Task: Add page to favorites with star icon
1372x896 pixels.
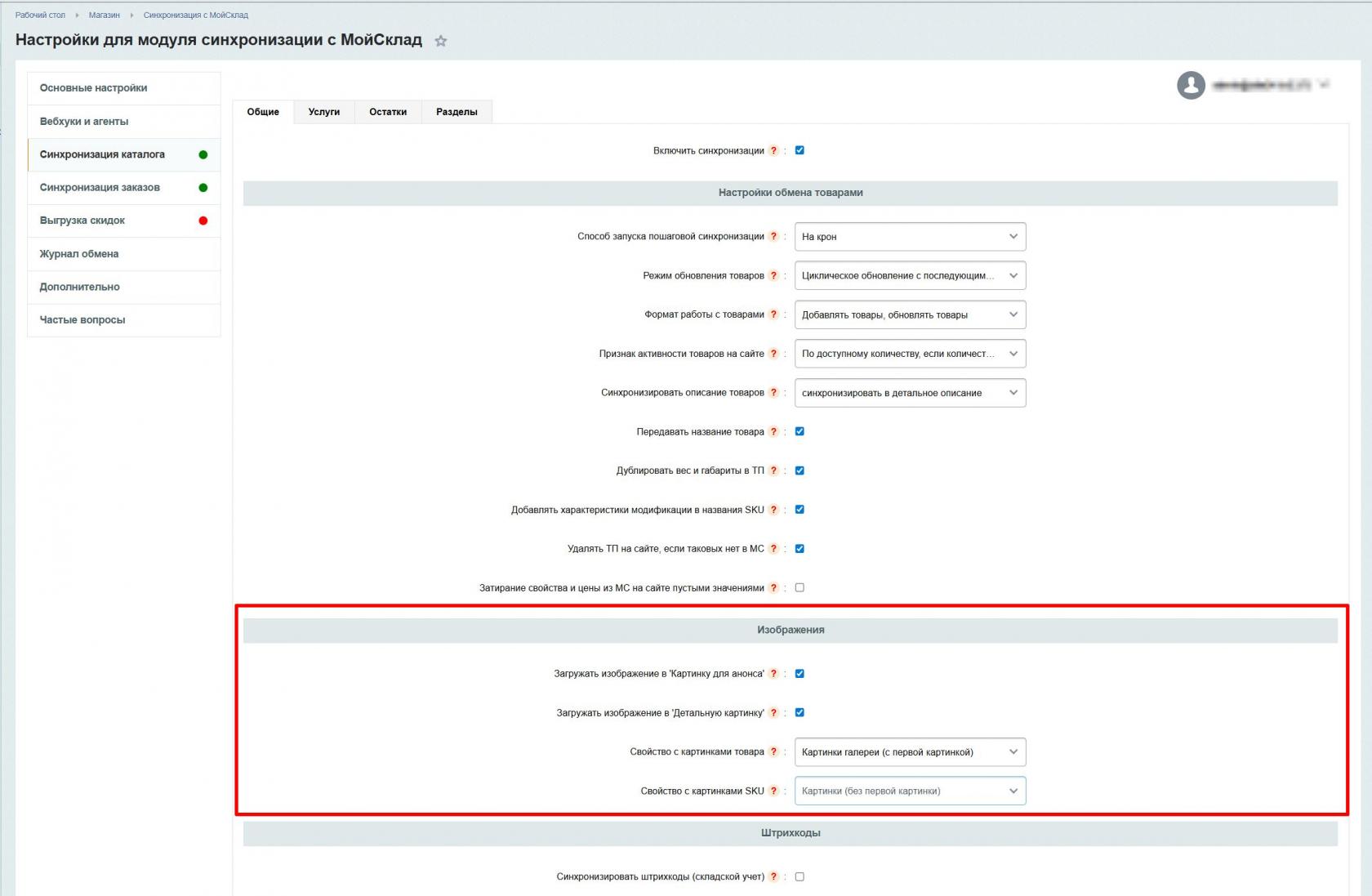Action: (x=441, y=41)
